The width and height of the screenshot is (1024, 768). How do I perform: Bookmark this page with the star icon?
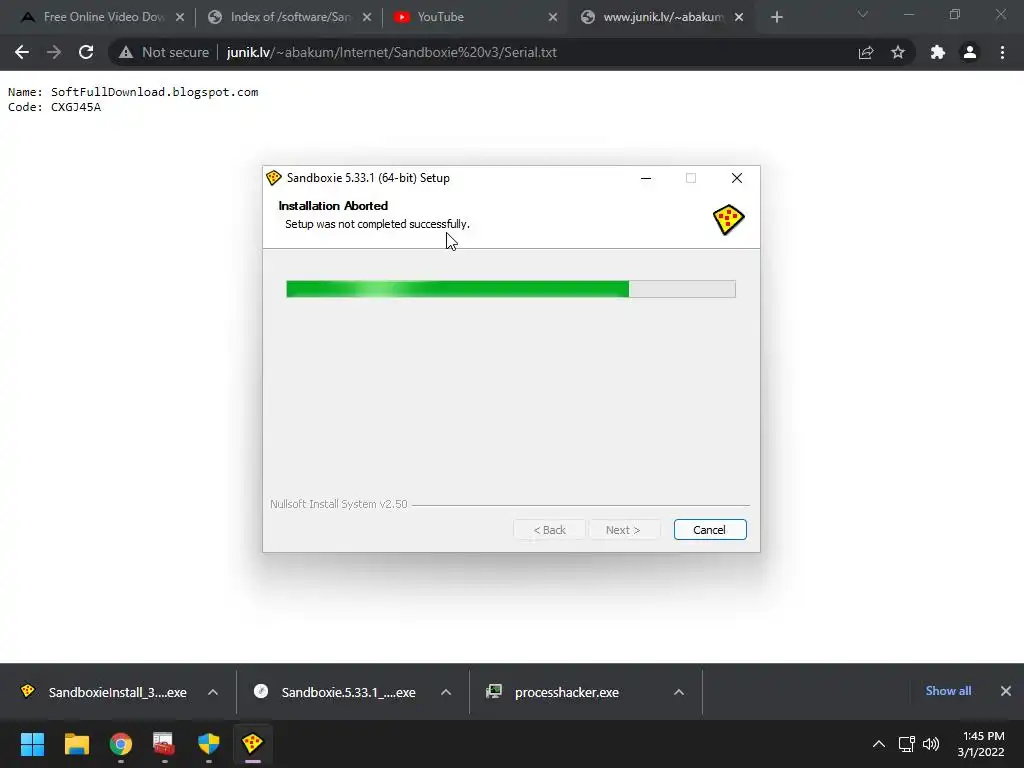[898, 52]
